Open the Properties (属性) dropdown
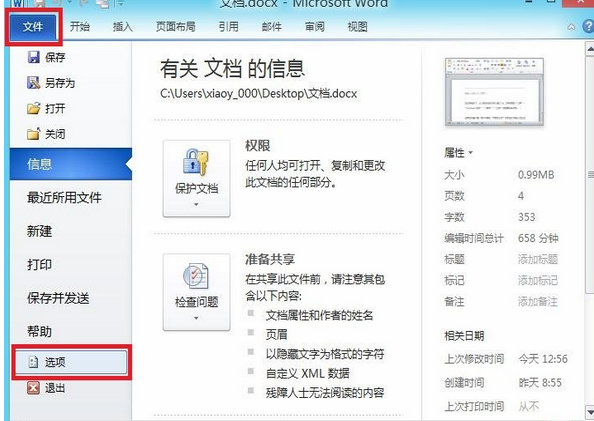Viewport: 594px width, 421px height. point(458,153)
